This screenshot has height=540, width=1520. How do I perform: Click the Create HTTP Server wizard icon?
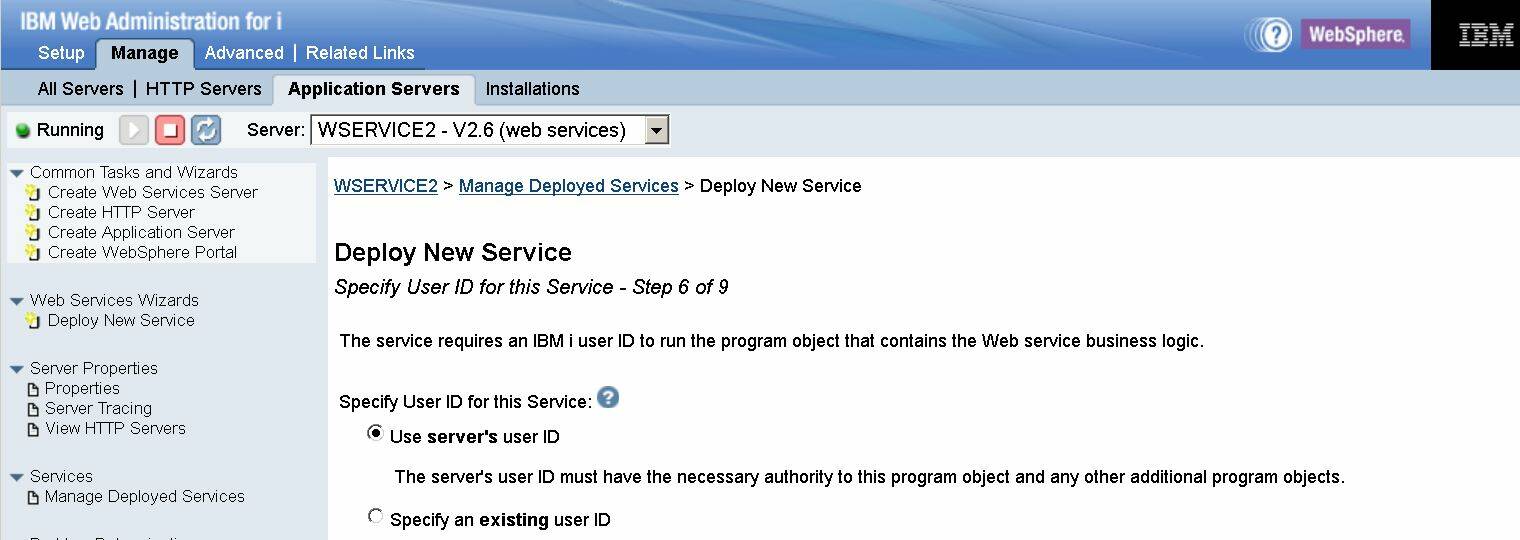[33, 213]
